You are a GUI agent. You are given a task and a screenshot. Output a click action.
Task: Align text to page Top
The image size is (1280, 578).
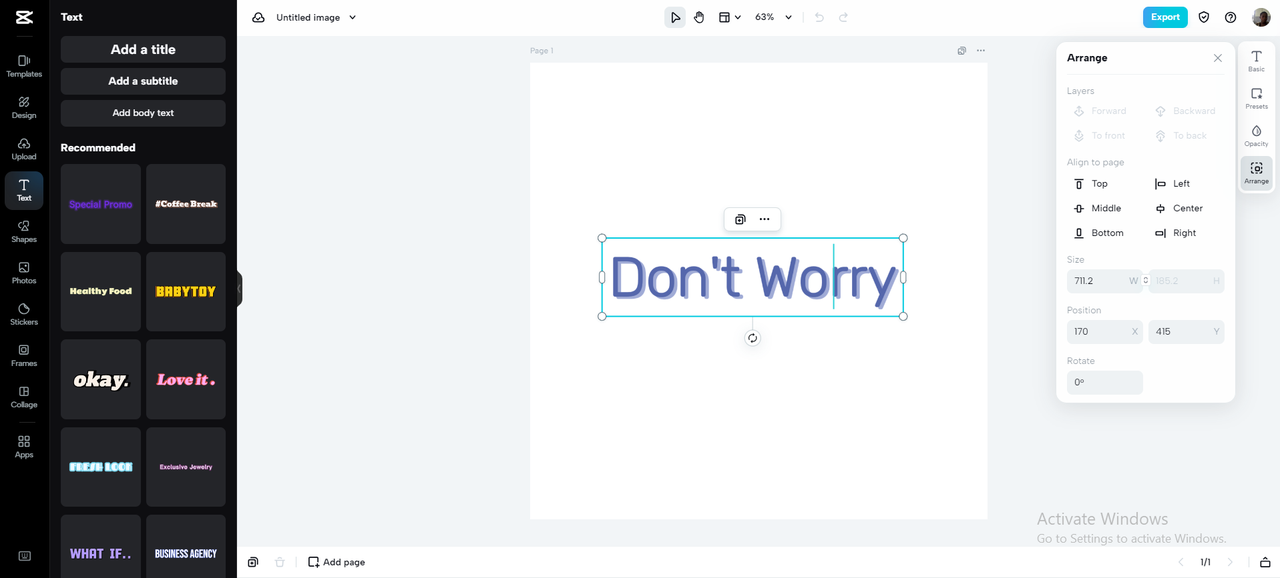coord(1091,184)
